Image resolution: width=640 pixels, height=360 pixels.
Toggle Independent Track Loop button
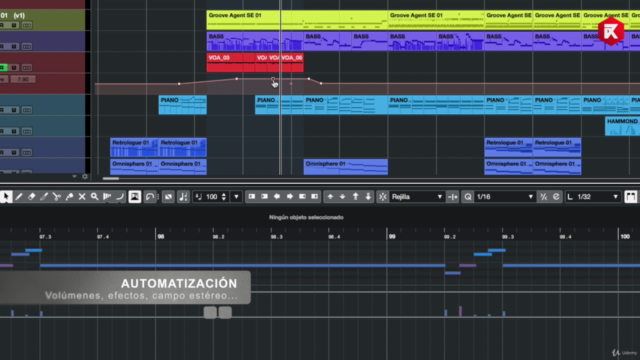tap(150, 197)
